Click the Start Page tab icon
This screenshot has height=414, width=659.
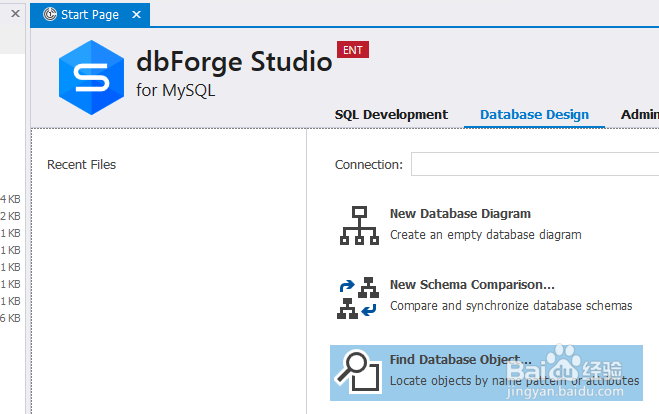[50, 14]
